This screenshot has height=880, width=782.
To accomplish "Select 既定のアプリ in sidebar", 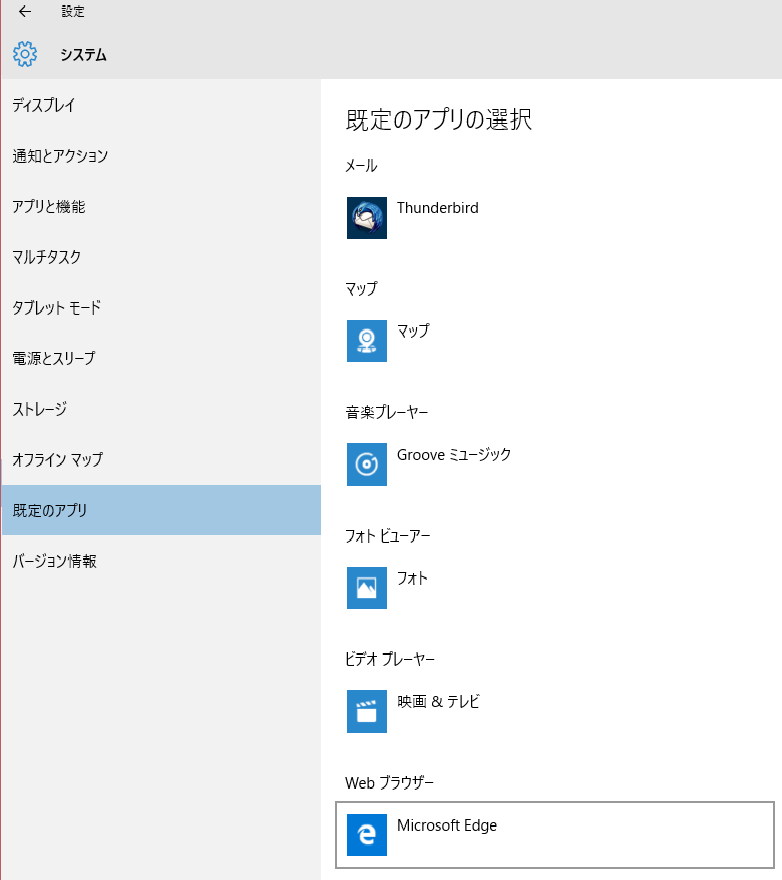I will (x=161, y=510).
